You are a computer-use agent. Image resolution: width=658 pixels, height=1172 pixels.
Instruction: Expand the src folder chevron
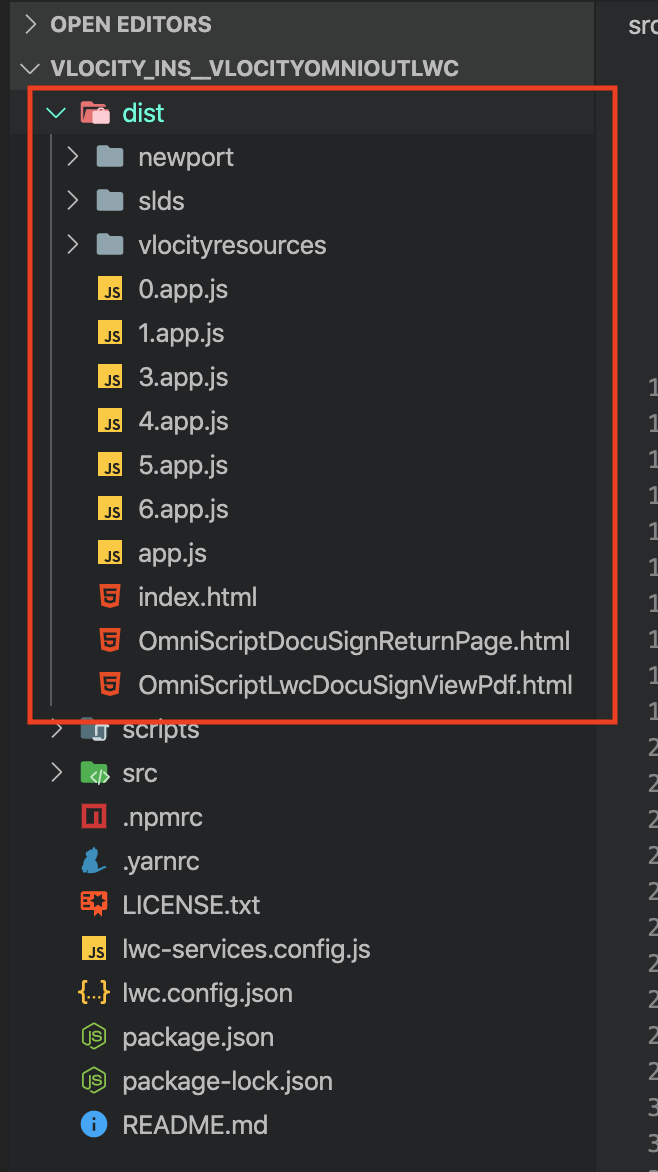pyautogui.click(x=57, y=773)
